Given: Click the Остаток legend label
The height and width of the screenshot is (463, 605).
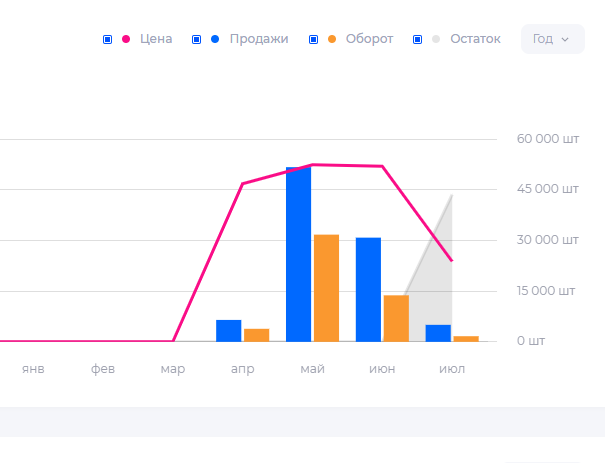Looking at the screenshot, I should click(x=475, y=39).
